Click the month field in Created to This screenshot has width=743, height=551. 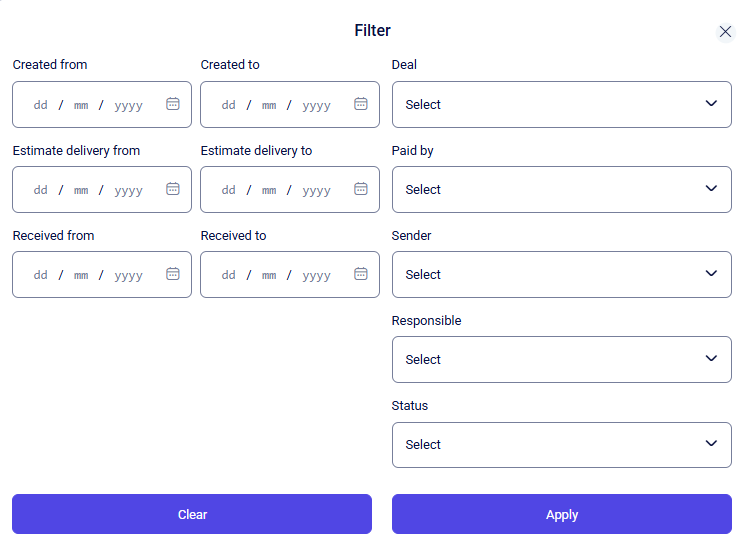pos(269,105)
